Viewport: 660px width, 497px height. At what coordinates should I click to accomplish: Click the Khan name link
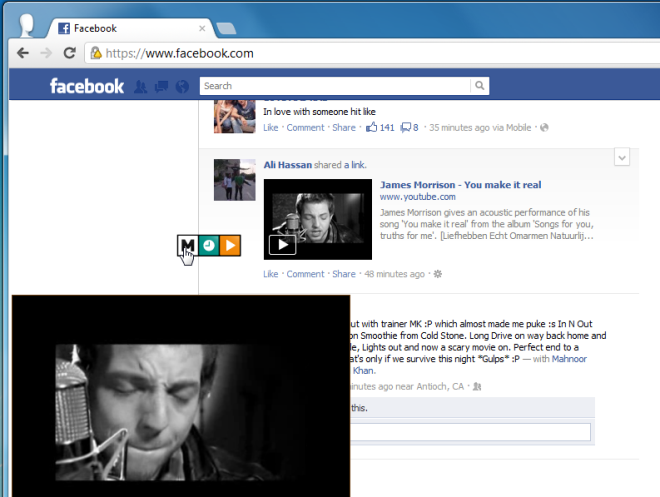coord(363,371)
